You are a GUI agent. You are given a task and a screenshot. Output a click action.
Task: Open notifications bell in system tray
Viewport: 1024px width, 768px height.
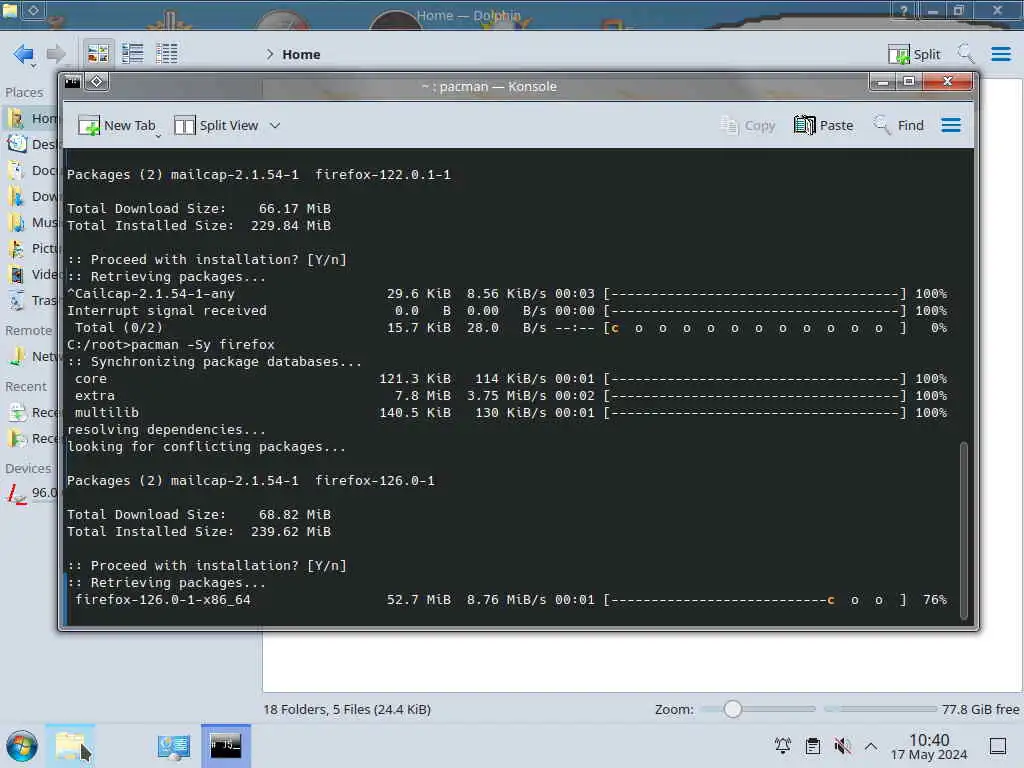coord(783,746)
